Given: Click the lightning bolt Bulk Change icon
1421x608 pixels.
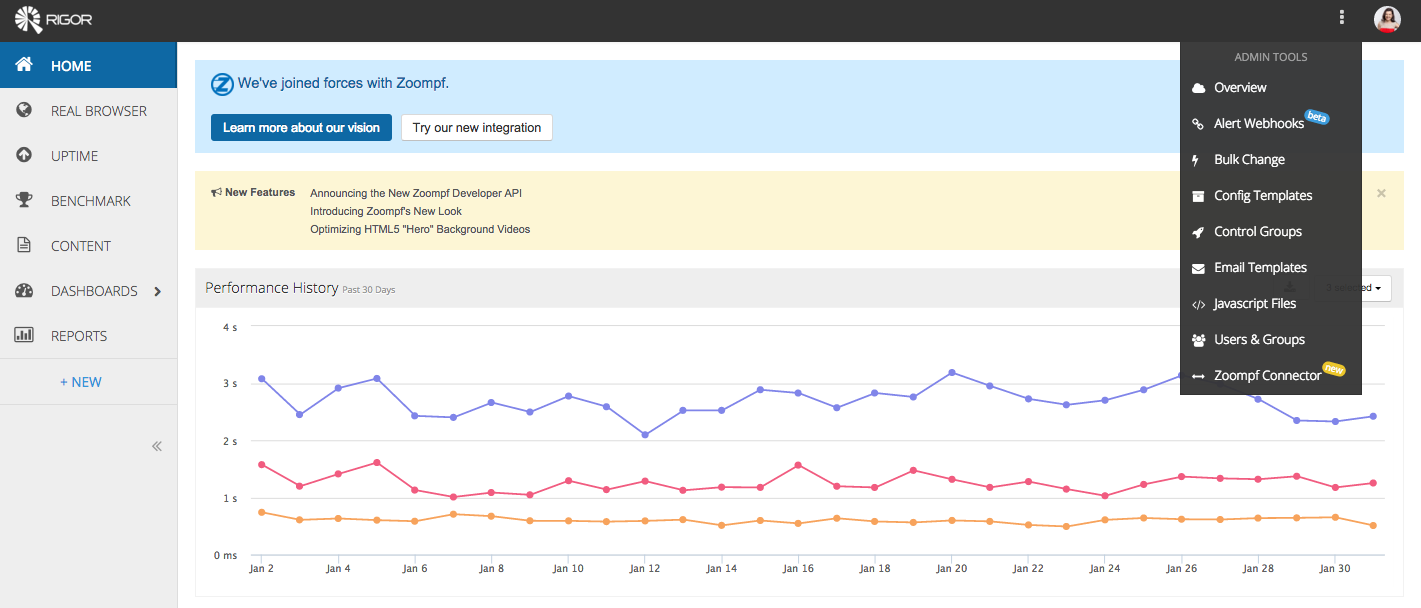Looking at the screenshot, I should tap(1197, 160).
